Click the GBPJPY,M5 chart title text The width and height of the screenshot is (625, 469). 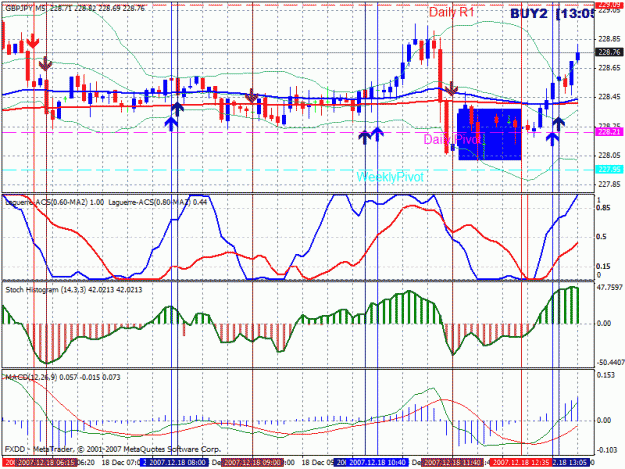click(x=25, y=8)
